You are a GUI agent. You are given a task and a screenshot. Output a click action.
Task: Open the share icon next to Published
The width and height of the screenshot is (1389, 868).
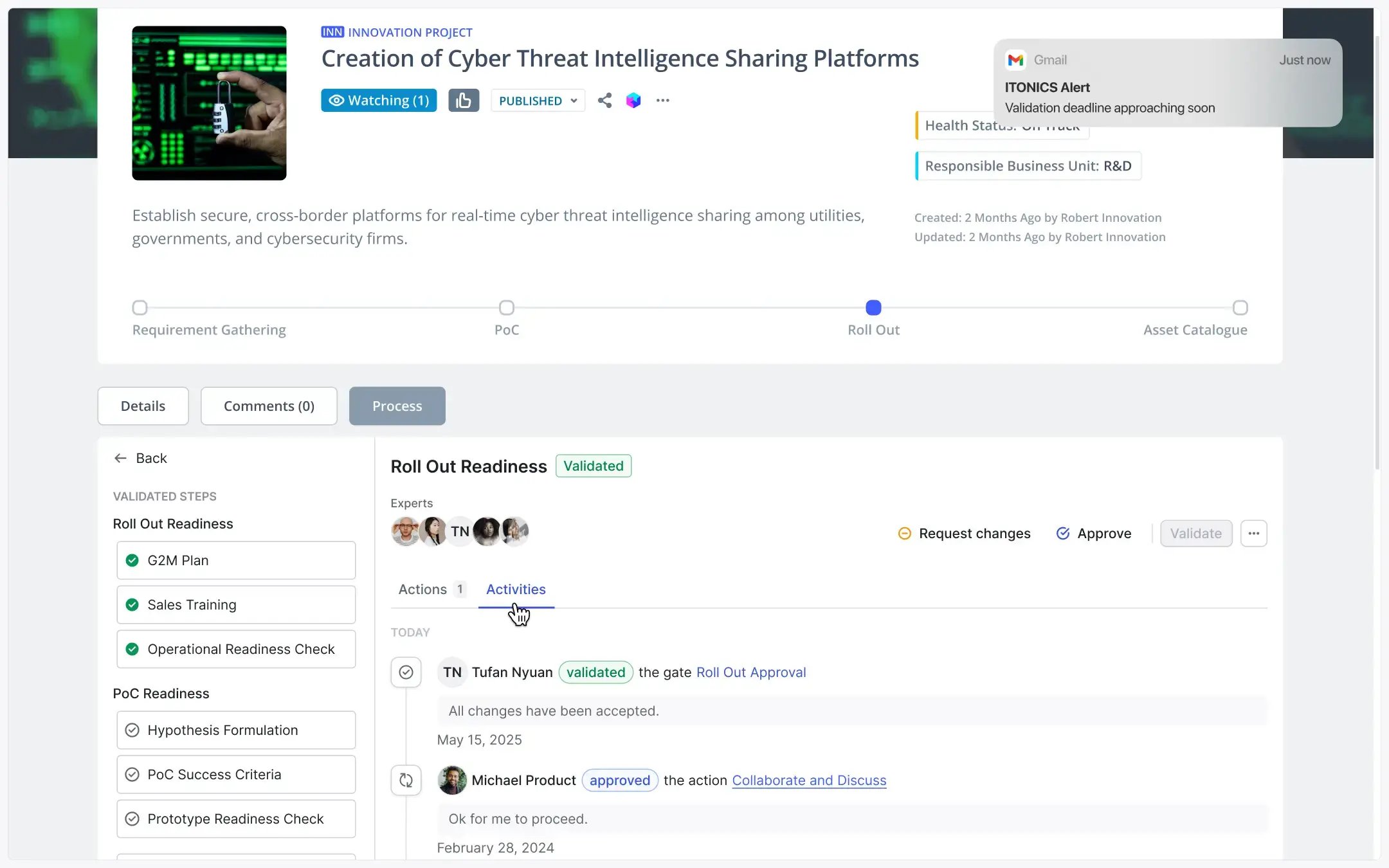pos(604,100)
